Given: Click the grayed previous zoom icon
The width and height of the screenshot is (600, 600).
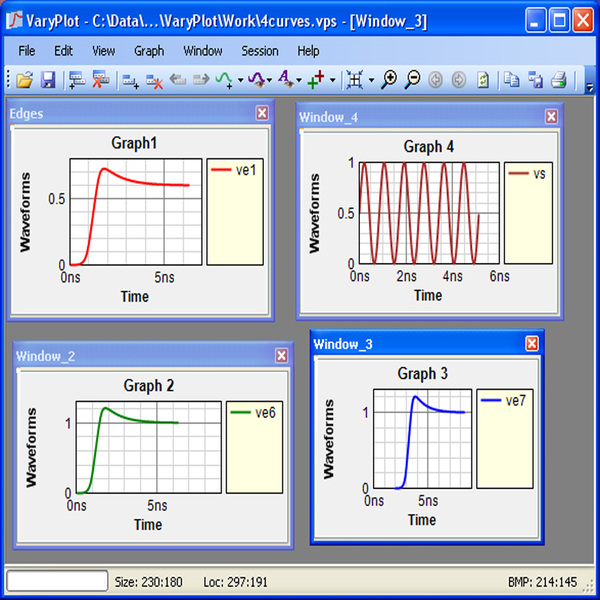Looking at the screenshot, I should tap(435, 80).
